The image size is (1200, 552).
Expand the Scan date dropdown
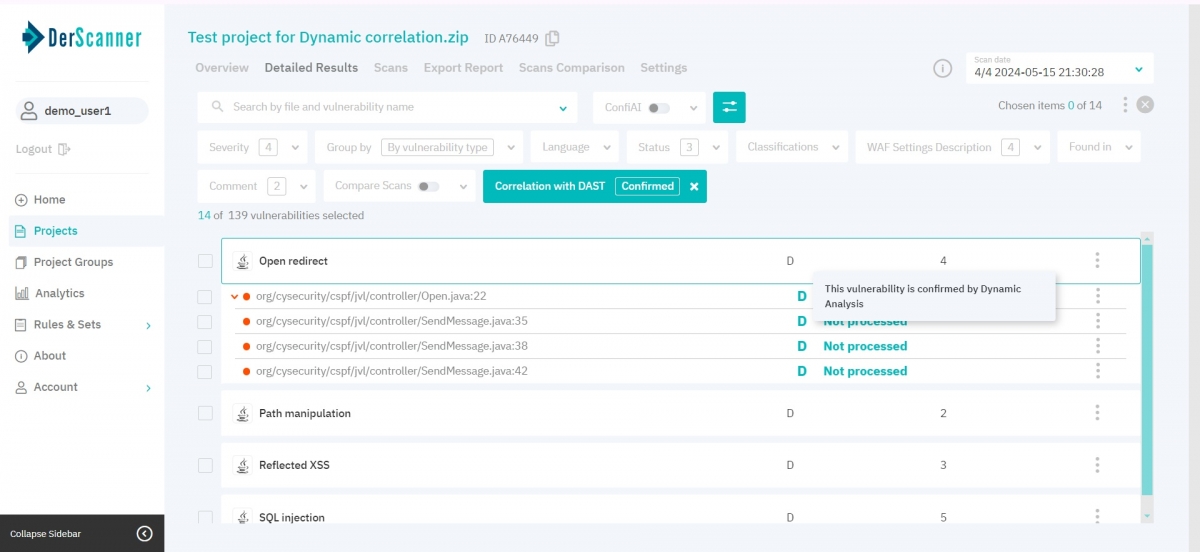[x=1138, y=69]
